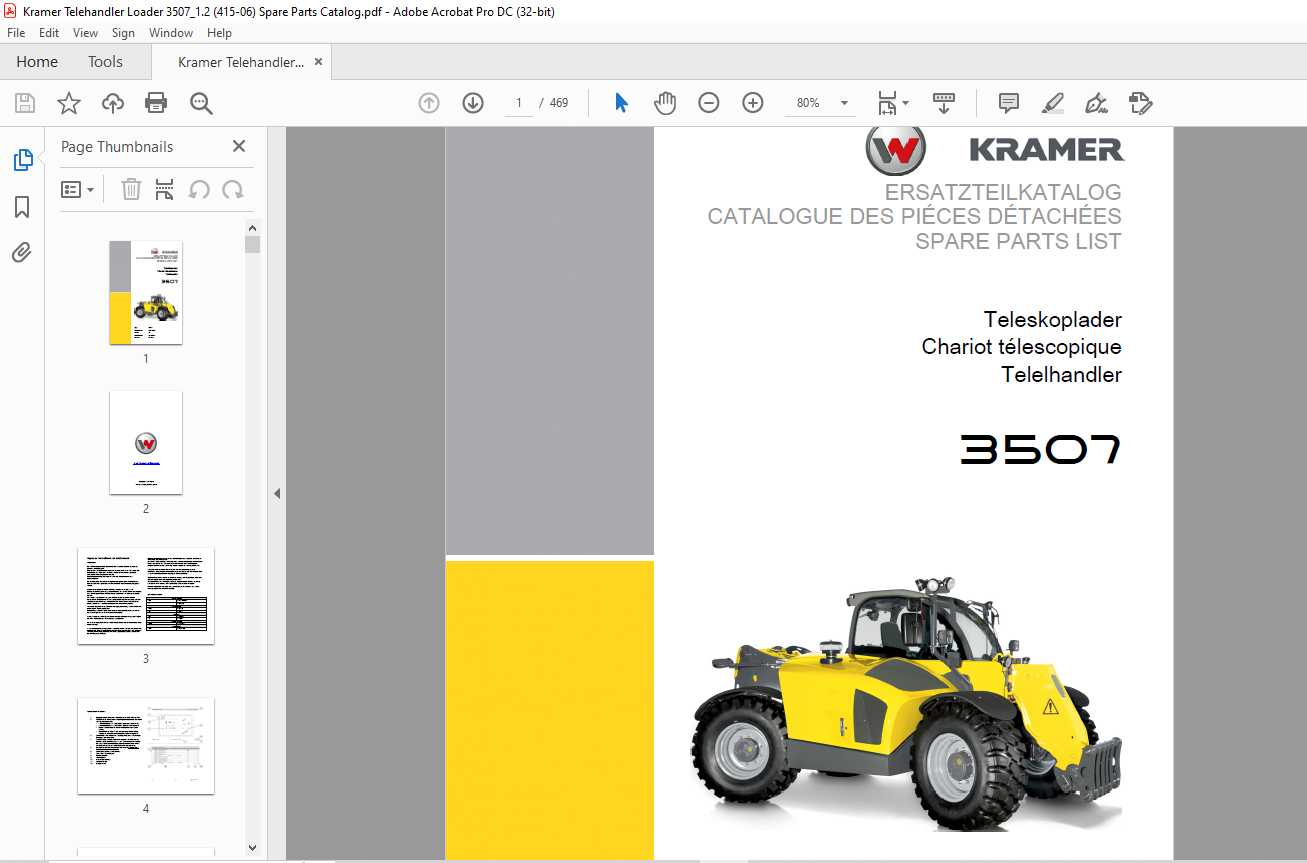
Task: Select the Highlight text pen tool
Action: coord(1052,103)
